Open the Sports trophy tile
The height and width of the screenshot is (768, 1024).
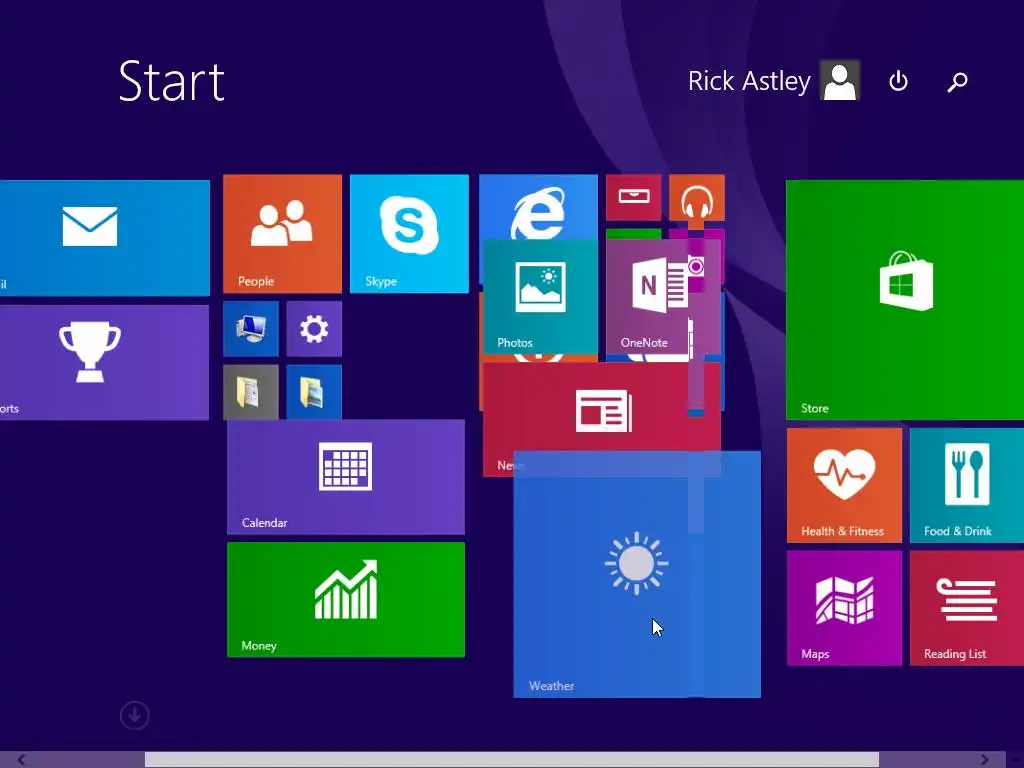104,362
